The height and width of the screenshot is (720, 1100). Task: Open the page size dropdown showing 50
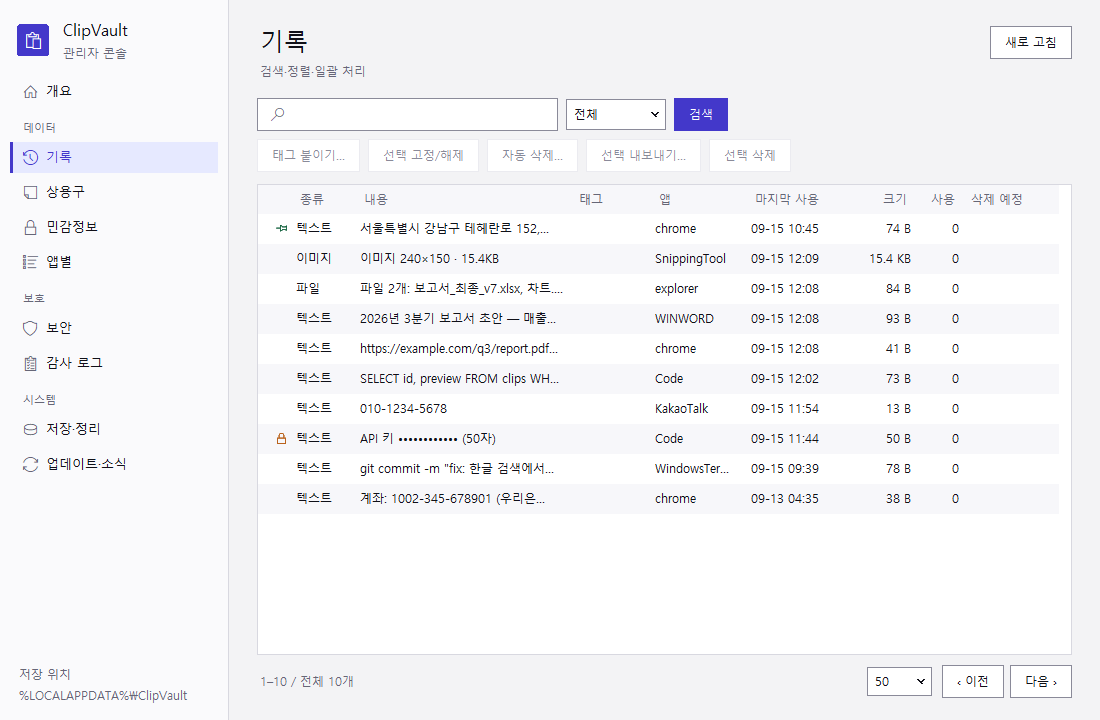pos(899,681)
